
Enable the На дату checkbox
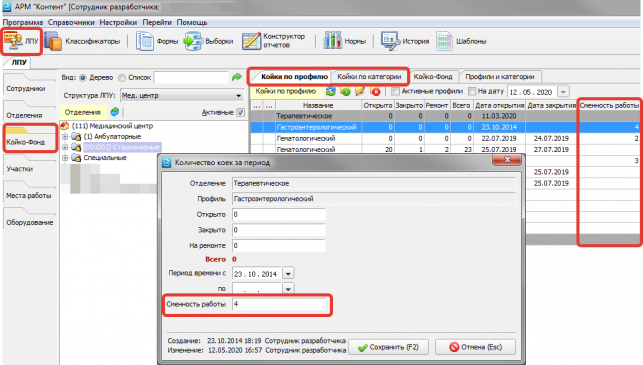point(472,91)
